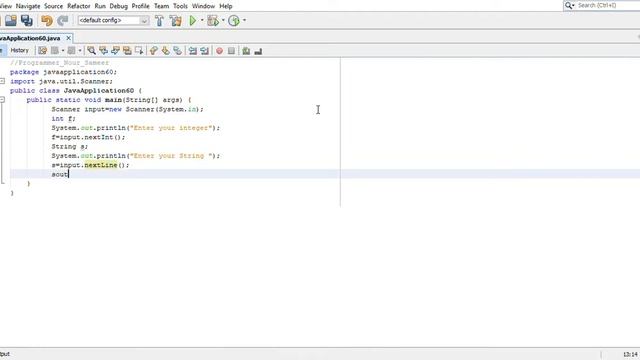
Task: Click the Shift Line Left icon
Action: coord(193,51)
